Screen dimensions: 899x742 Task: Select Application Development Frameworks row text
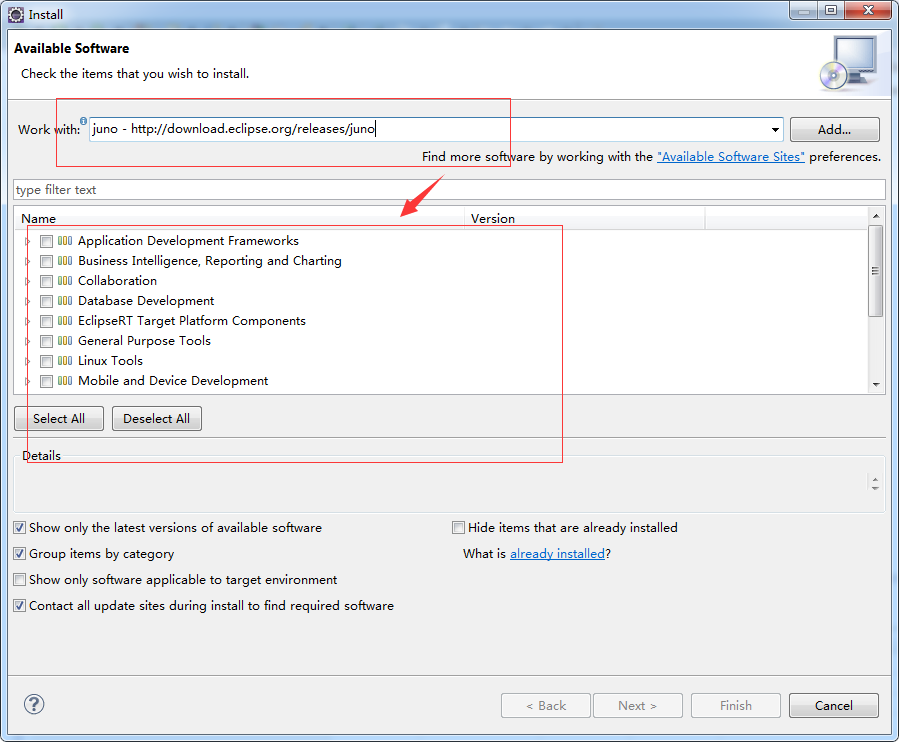point(189,240)
